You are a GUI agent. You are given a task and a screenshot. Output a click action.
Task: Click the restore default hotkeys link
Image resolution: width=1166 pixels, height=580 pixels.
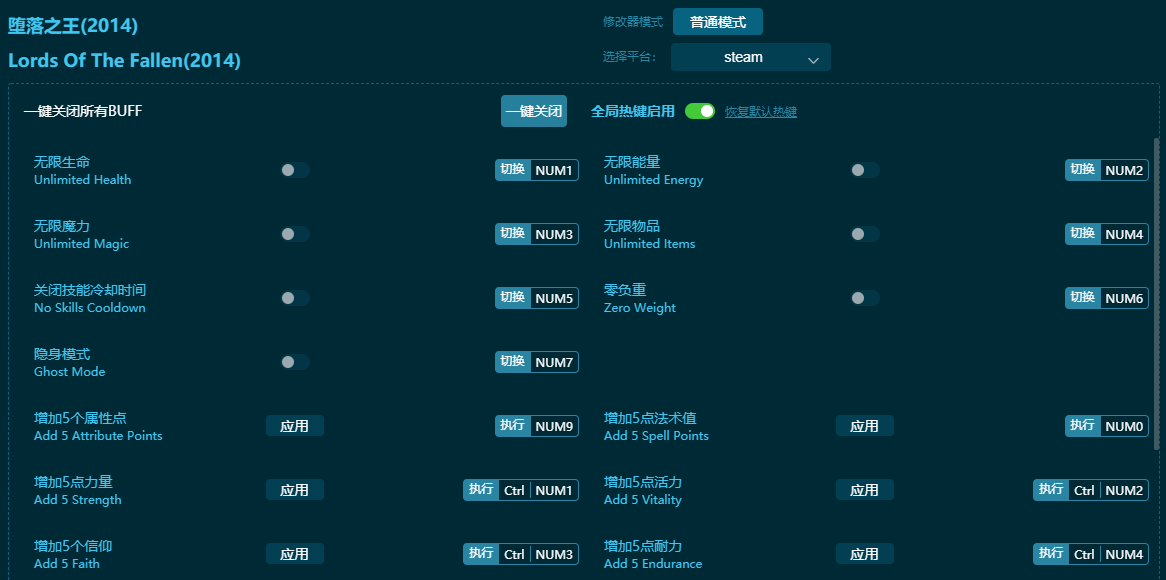coord(761,112)
